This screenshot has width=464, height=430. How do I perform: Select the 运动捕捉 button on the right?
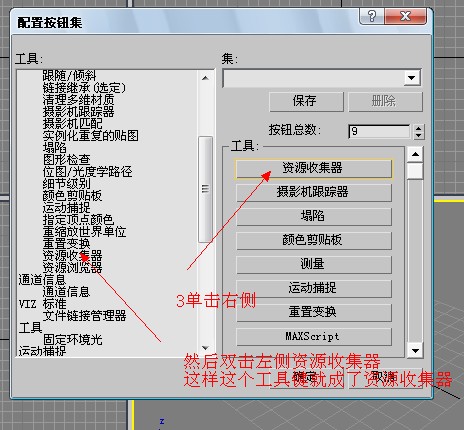tap(314, 288)
